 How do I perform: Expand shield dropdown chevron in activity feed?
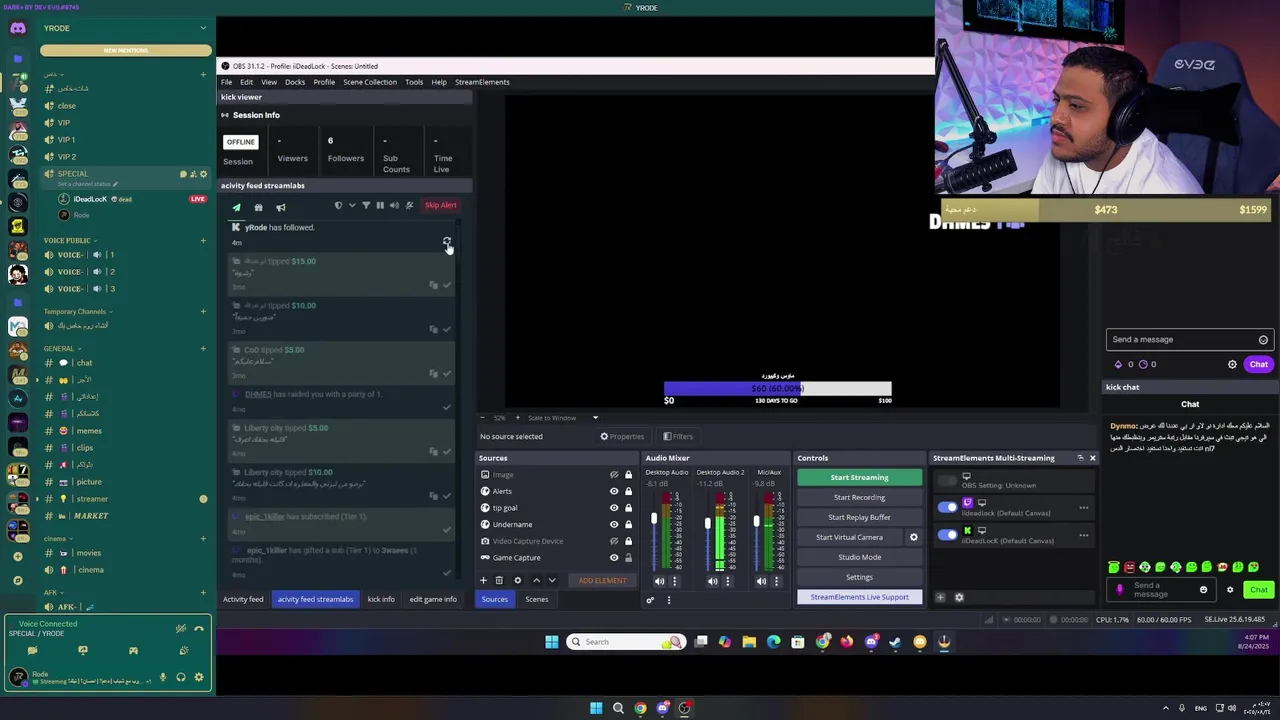tap(351, 205)
